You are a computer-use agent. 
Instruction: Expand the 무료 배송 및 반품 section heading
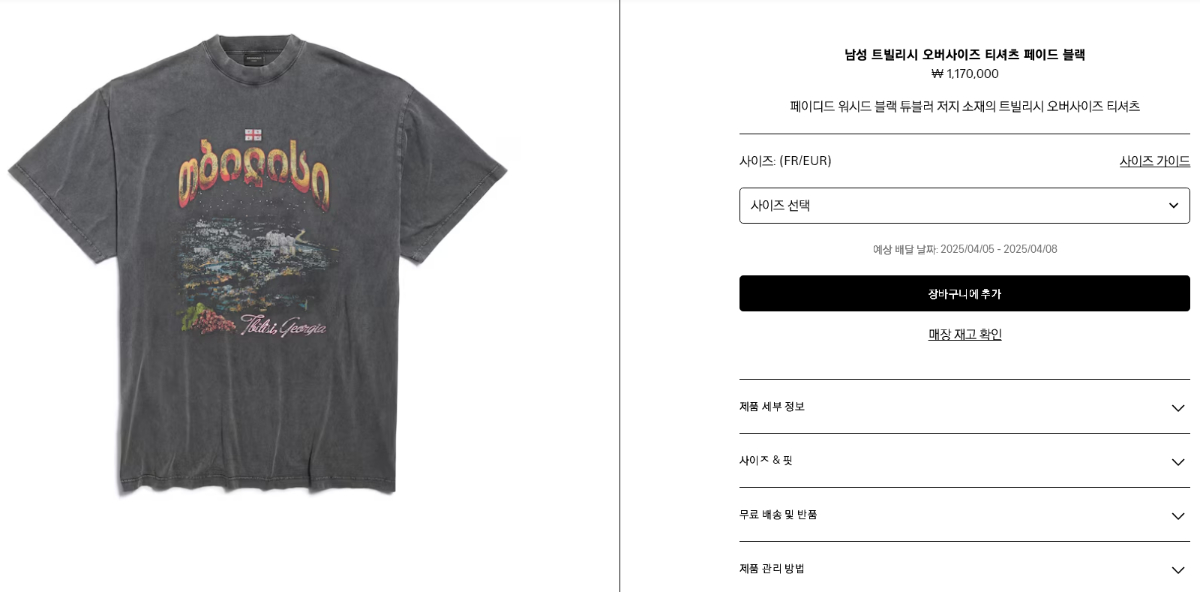[964, 515]
